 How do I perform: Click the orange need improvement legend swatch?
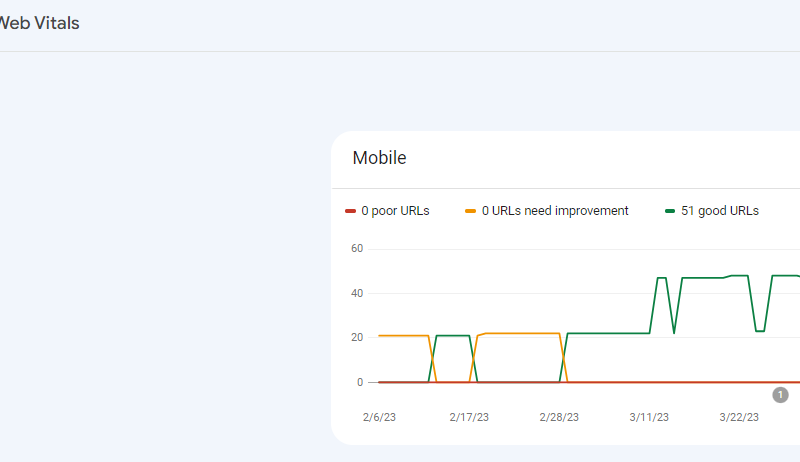(x=470, y=211)
